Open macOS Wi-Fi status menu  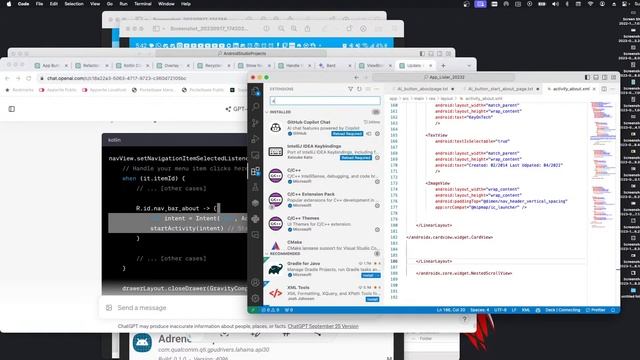[590, 4]
